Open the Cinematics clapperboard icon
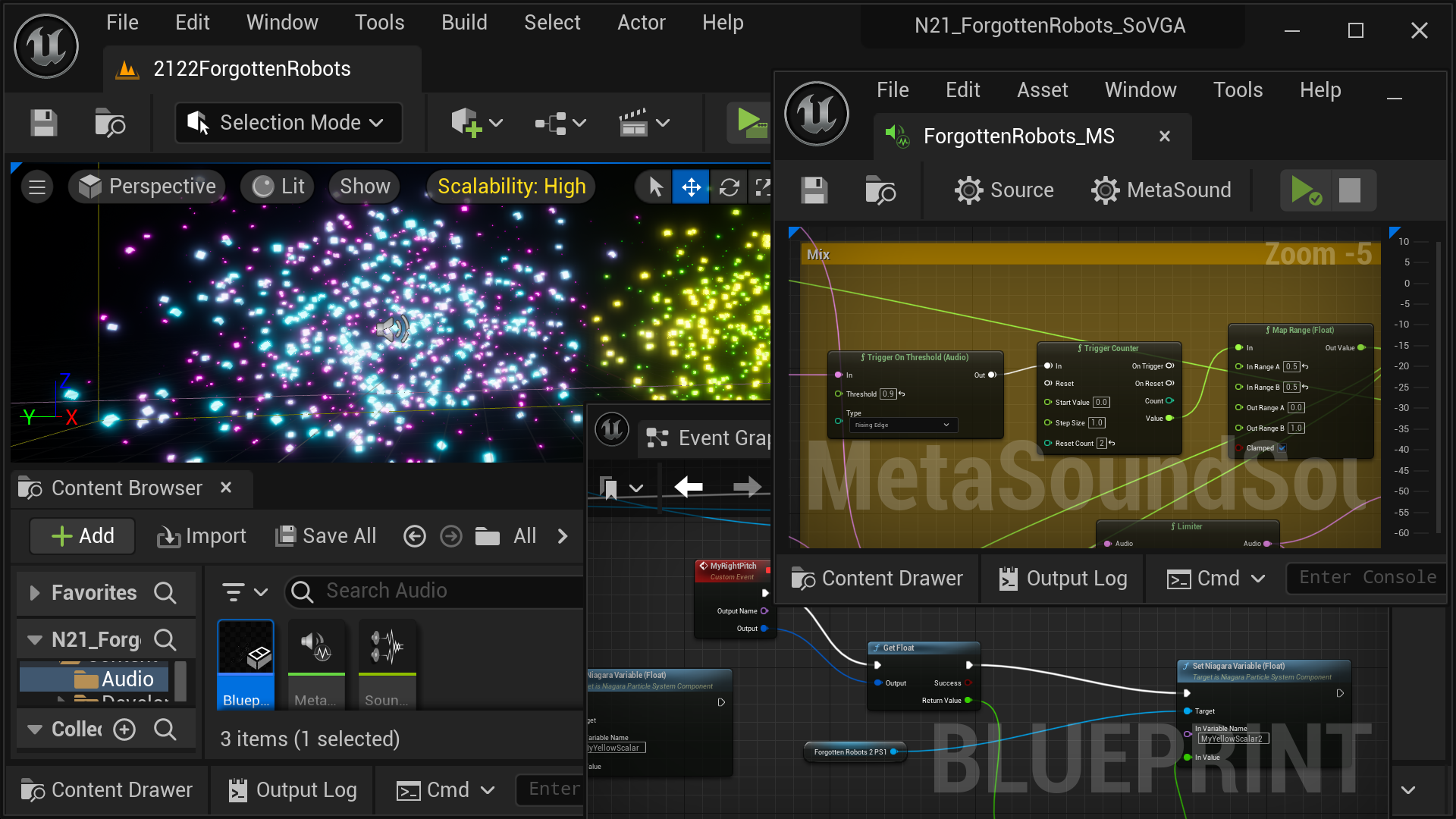Image resolution: width=1456 pixels, height=819 pixels. [633, 123]
